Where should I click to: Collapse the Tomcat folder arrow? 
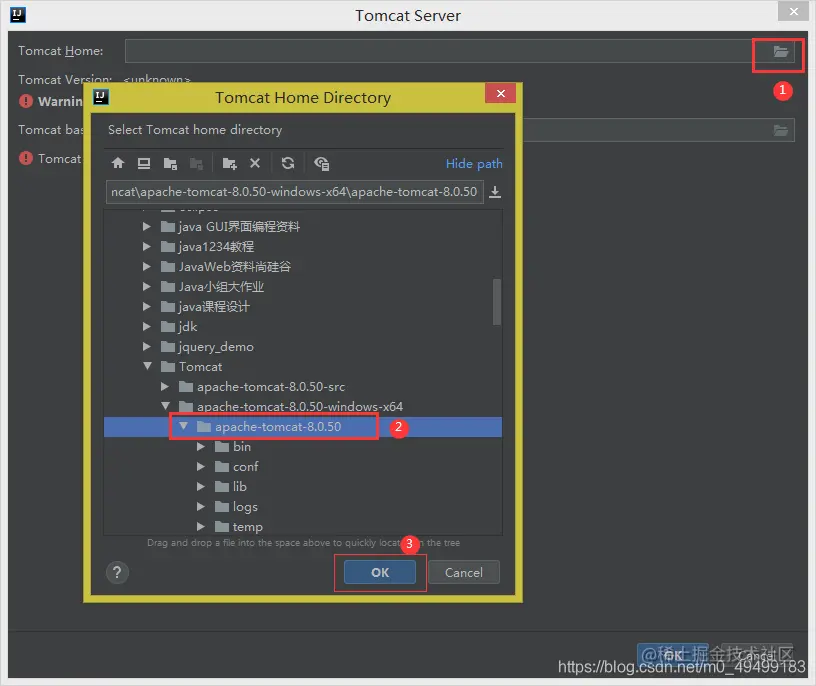point(147,366)
